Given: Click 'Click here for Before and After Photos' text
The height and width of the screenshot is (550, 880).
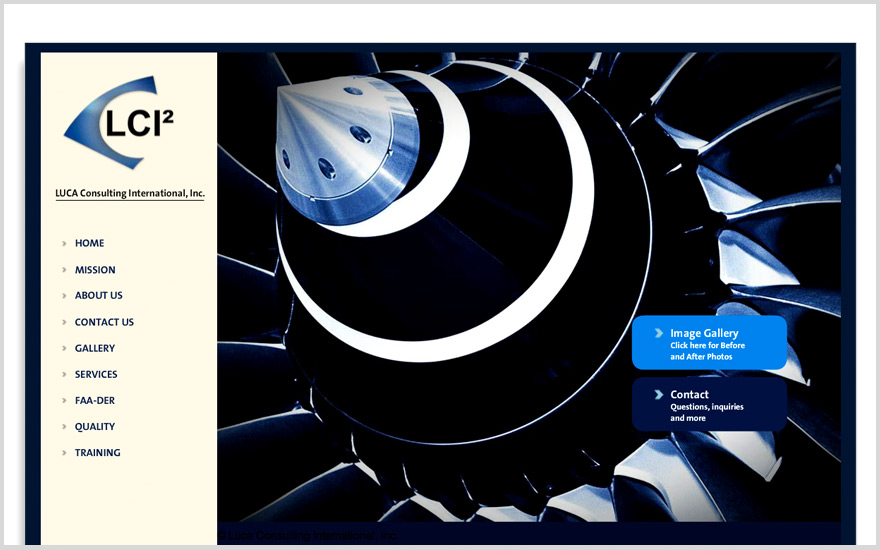Looking at the screenshot, I should click(x=707, y=351).
